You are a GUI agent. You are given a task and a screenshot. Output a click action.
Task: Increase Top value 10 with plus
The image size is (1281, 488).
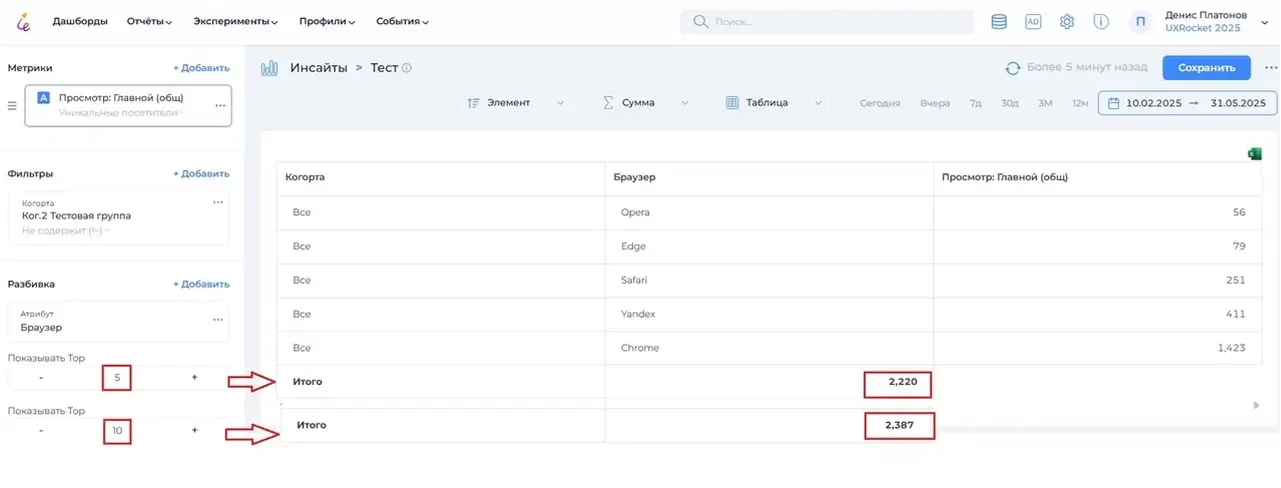tap(194, 430)
